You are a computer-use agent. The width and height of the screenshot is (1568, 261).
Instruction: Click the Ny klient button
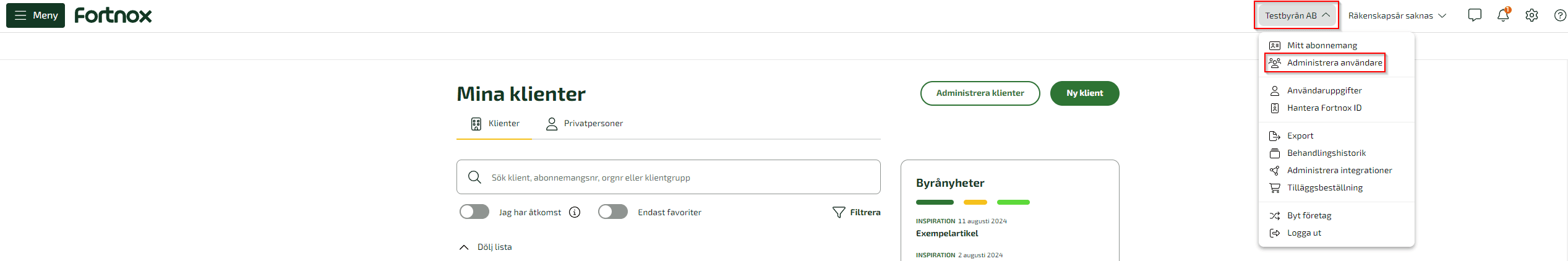click(1084, 93)
